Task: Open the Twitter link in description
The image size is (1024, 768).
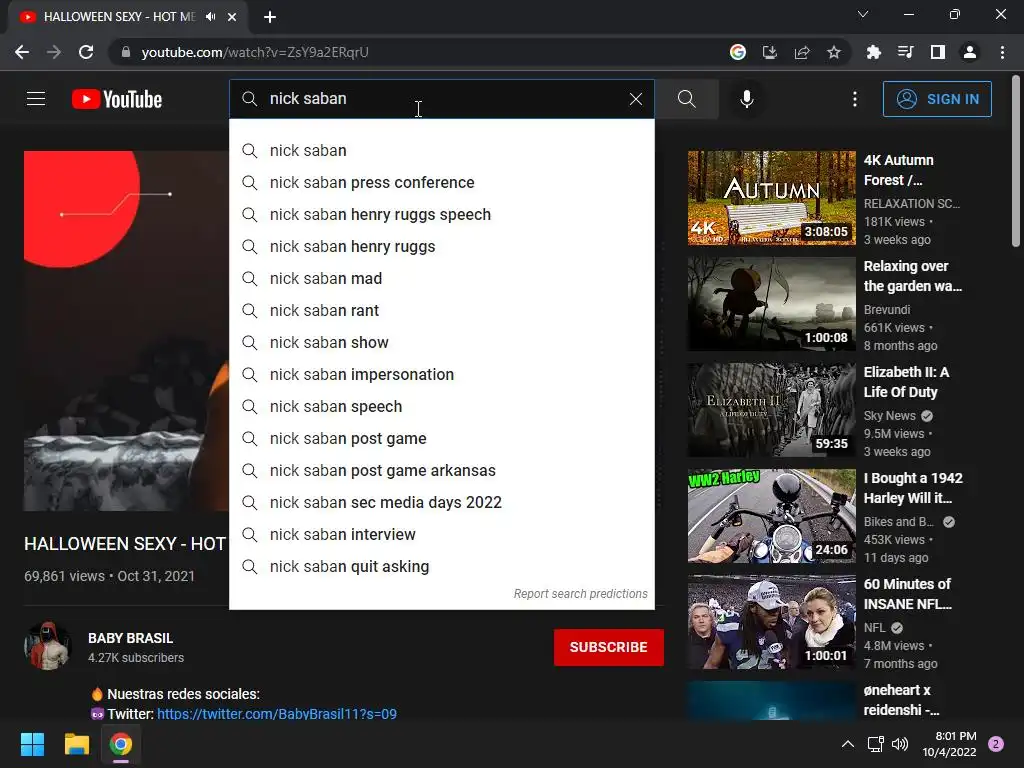Action: pos(277,714)
